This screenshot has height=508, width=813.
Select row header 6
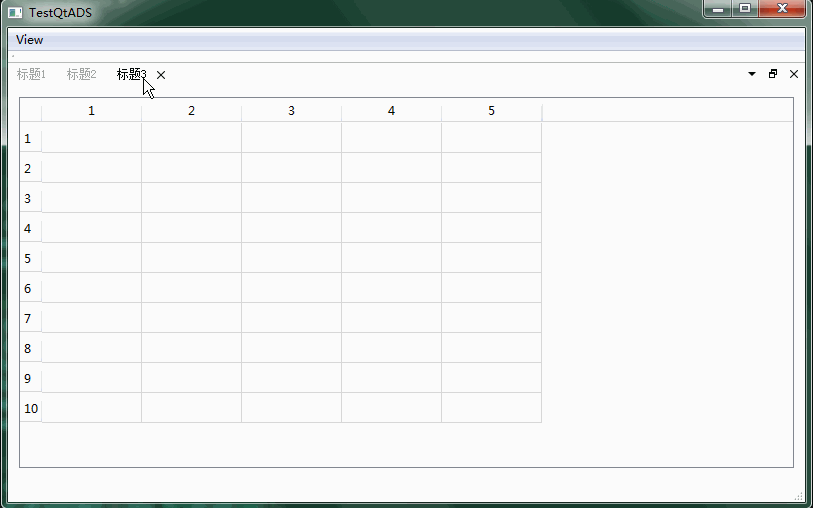(31, 288)
